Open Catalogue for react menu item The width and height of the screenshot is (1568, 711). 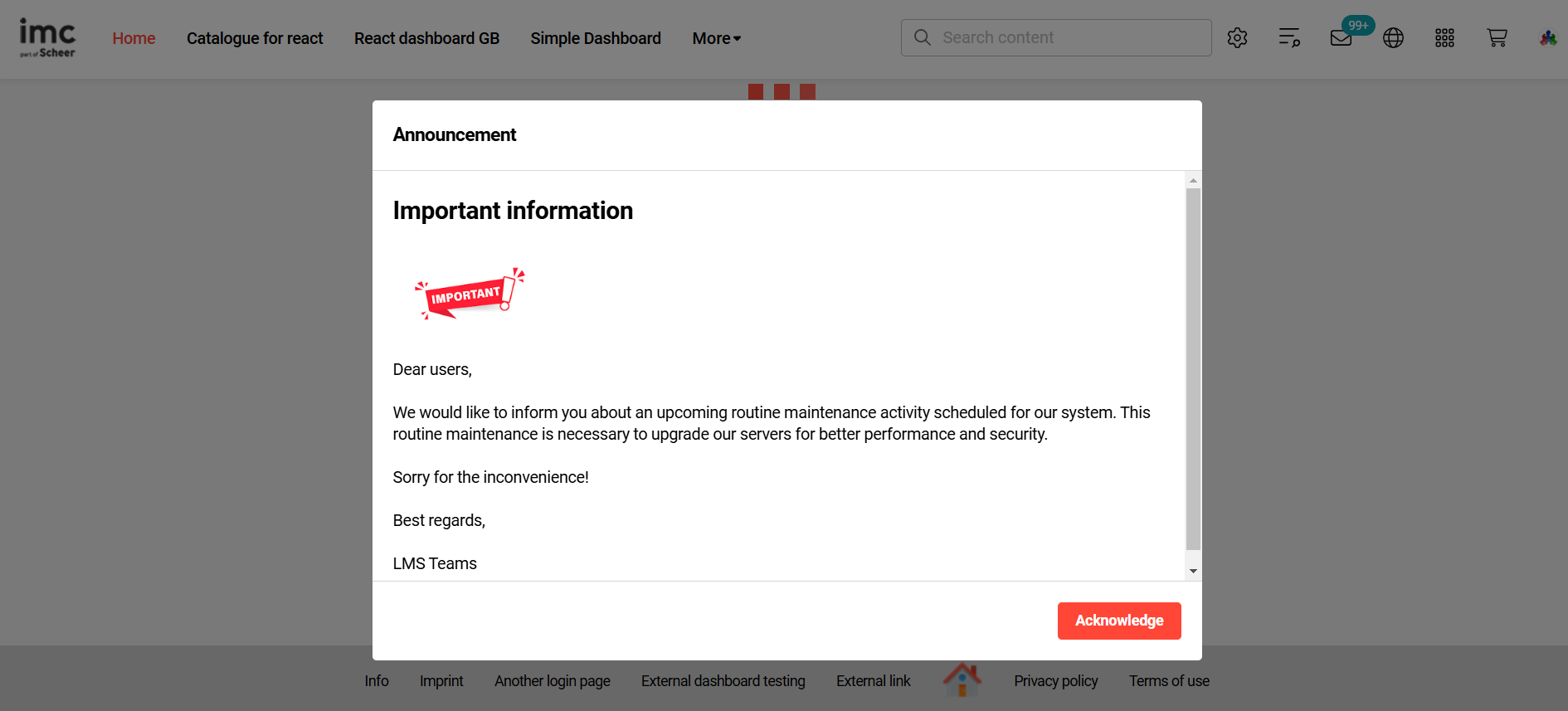[255, 38]
